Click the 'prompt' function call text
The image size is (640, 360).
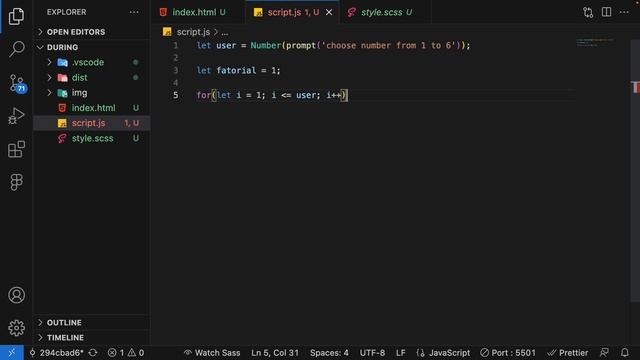(301, 45)
